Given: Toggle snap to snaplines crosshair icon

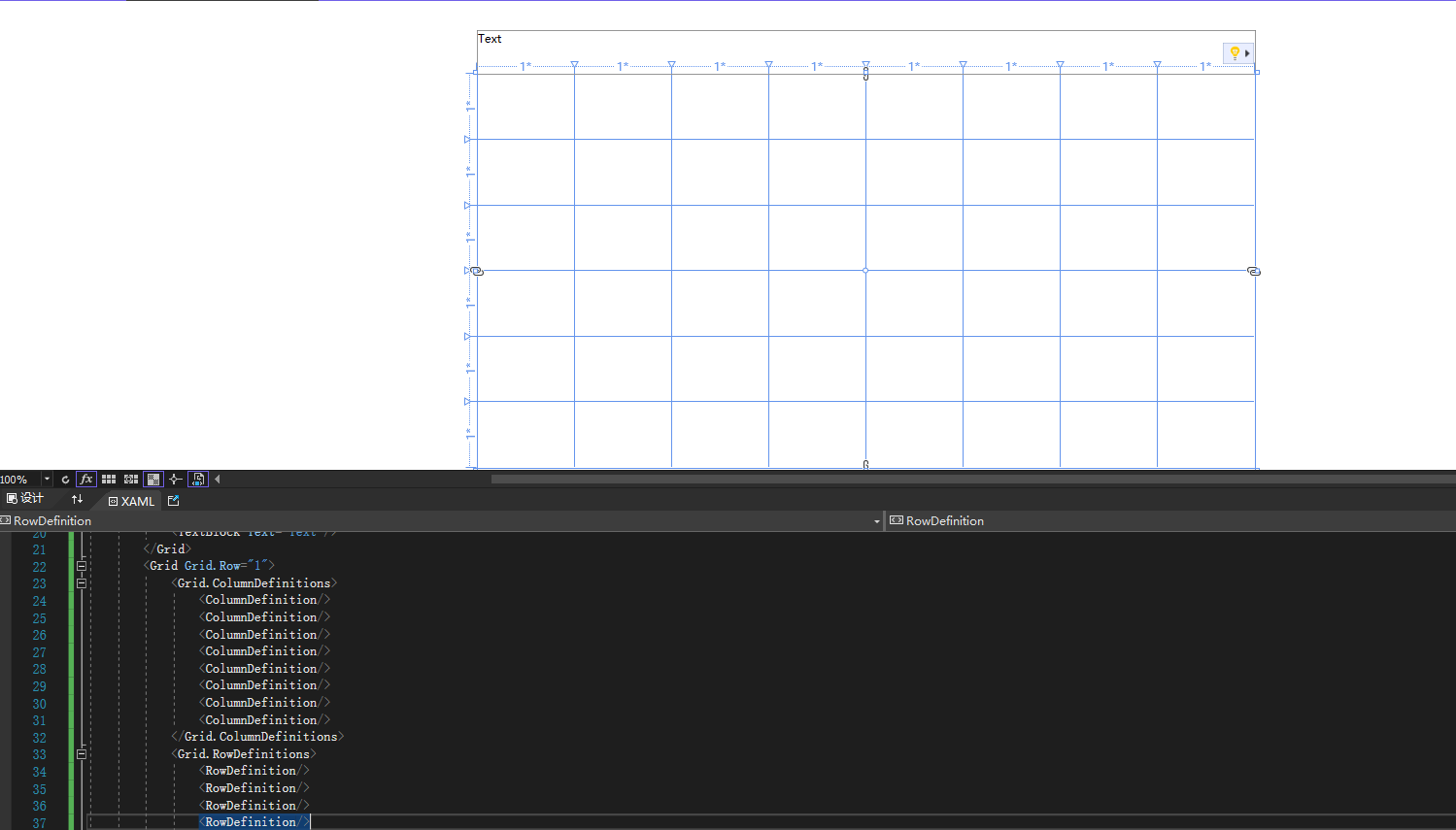Looking at the screenshot, I should tap(175, 480).
